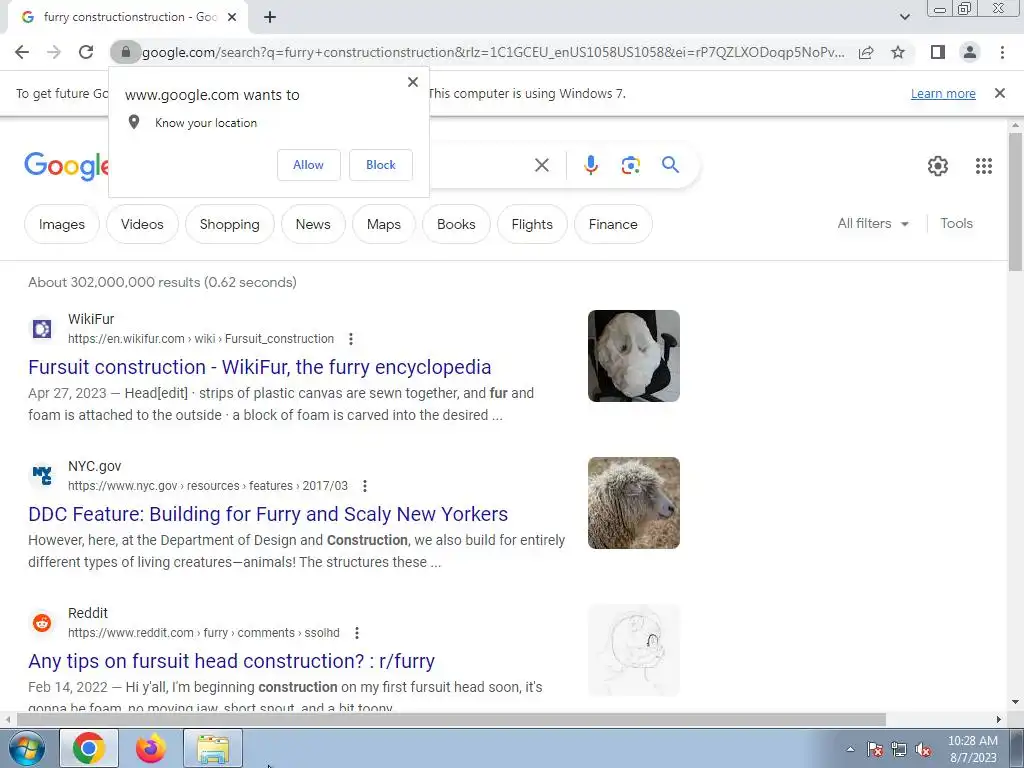Open the Chrome three-dot menu

pyautogui.click(x=1002, y=52)
